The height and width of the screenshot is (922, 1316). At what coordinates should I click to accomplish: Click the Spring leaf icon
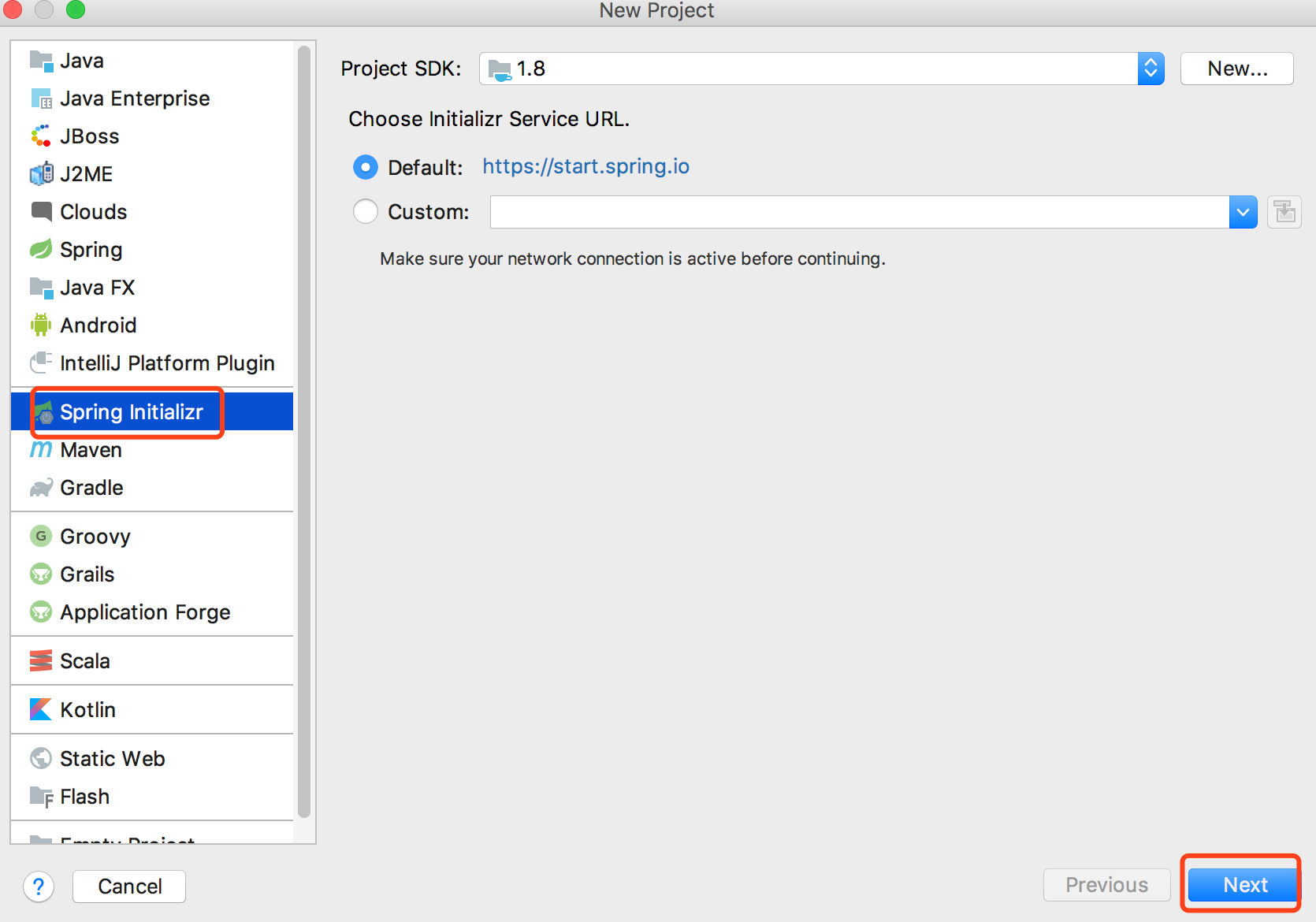41,250
